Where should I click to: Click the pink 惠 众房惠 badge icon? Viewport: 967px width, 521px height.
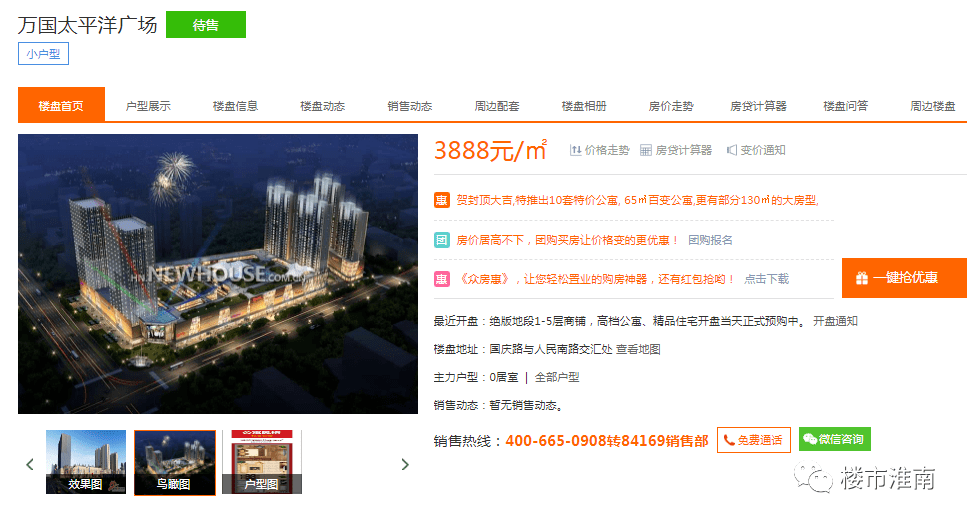pyautogui.click(x=441, y=279)
